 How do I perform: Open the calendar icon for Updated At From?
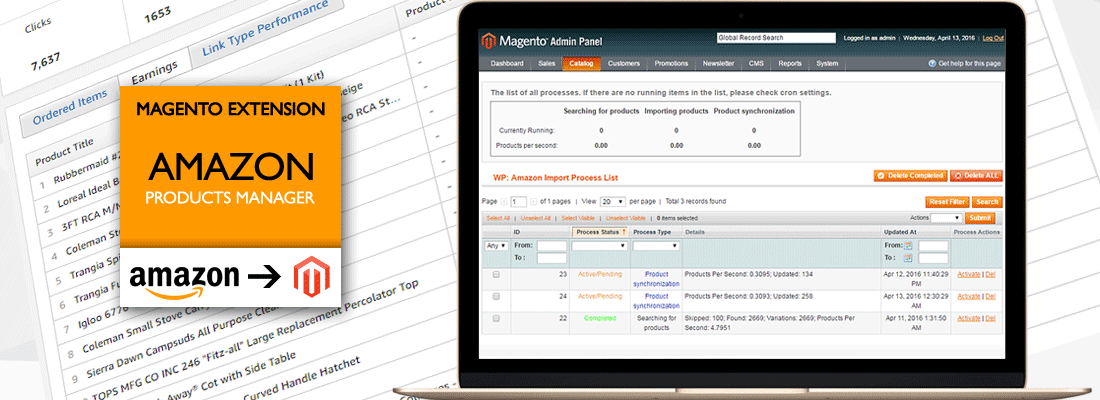pyautogui.click(x=908, y=246)
